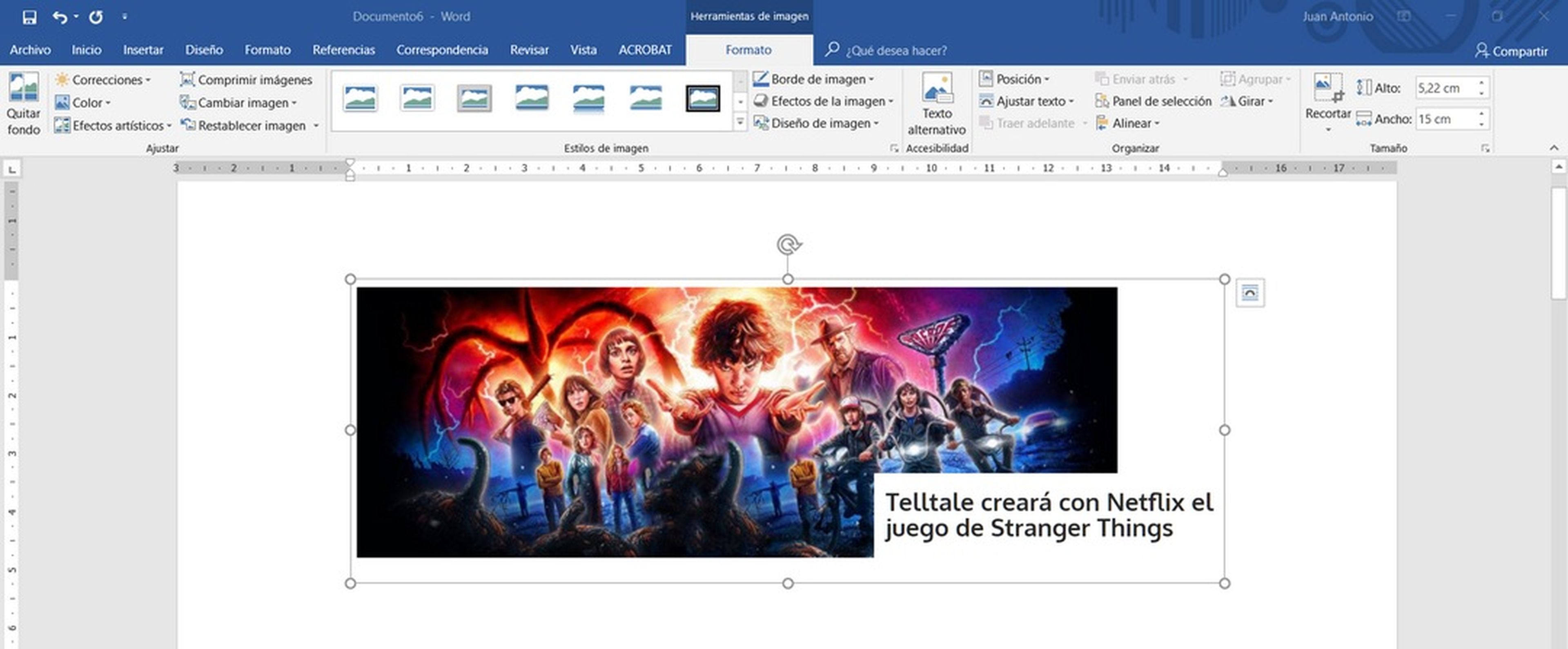Apply the fourth picture style thumbnail
The image size is (1568, 649).
(x=532, y=98)
